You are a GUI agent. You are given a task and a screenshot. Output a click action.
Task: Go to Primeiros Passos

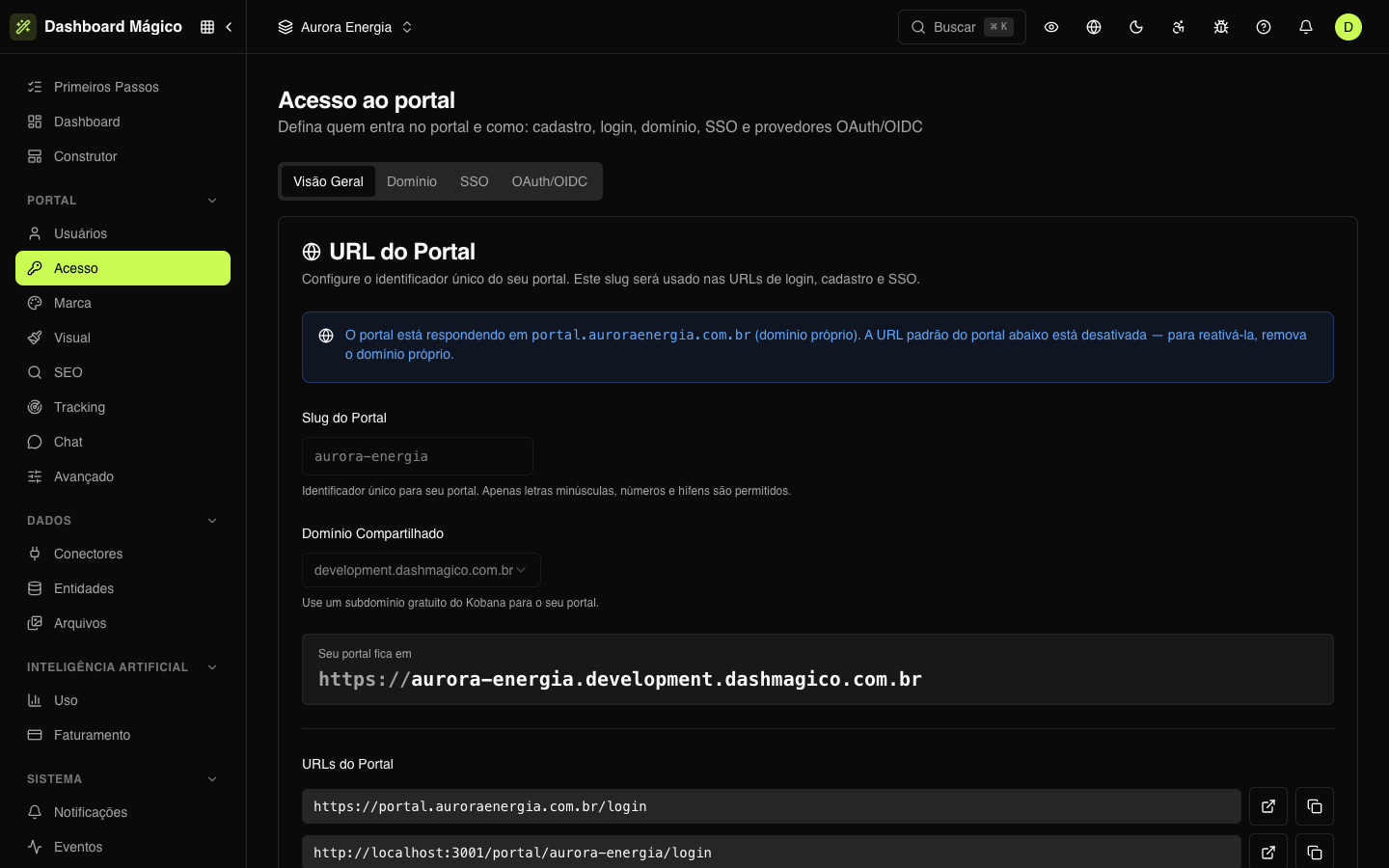tap(123, 87)
